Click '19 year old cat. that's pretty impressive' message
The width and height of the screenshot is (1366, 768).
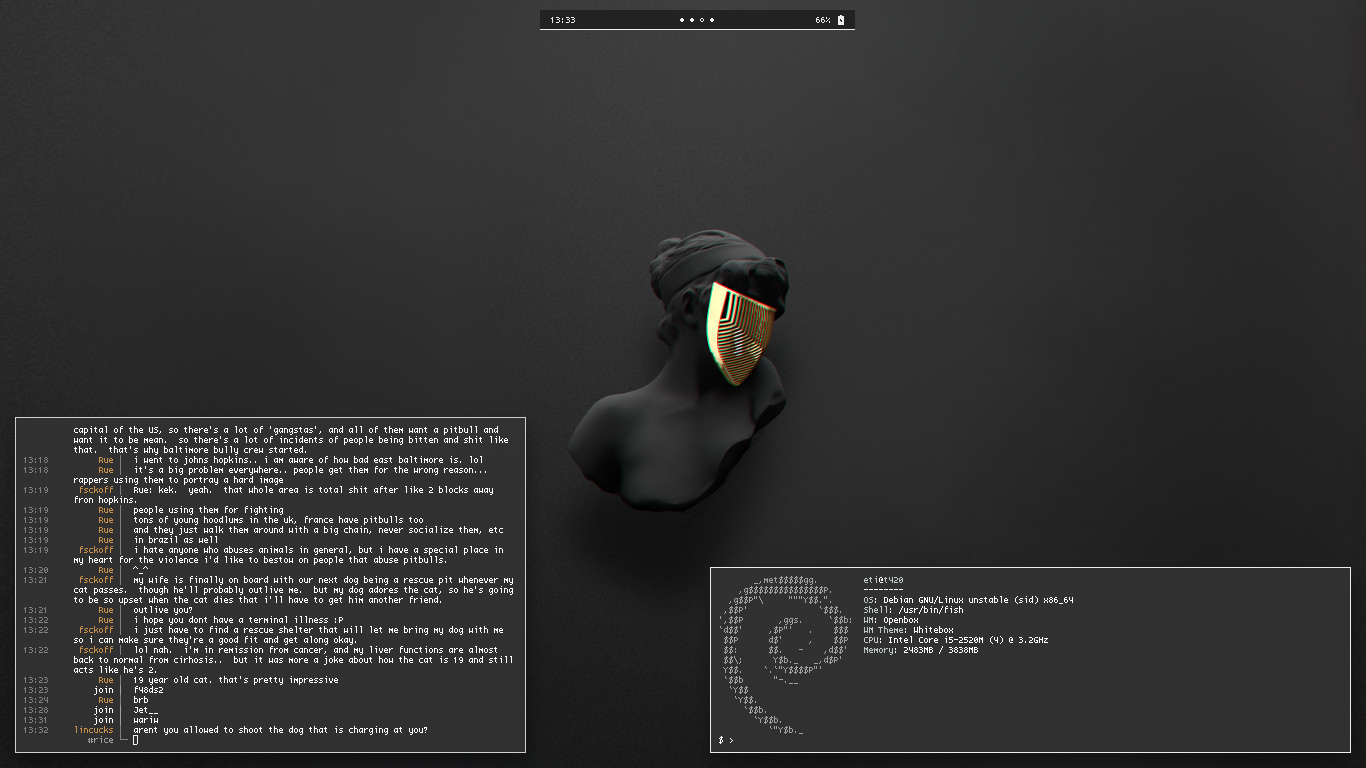pyautogui.click(x=235, y=680)
